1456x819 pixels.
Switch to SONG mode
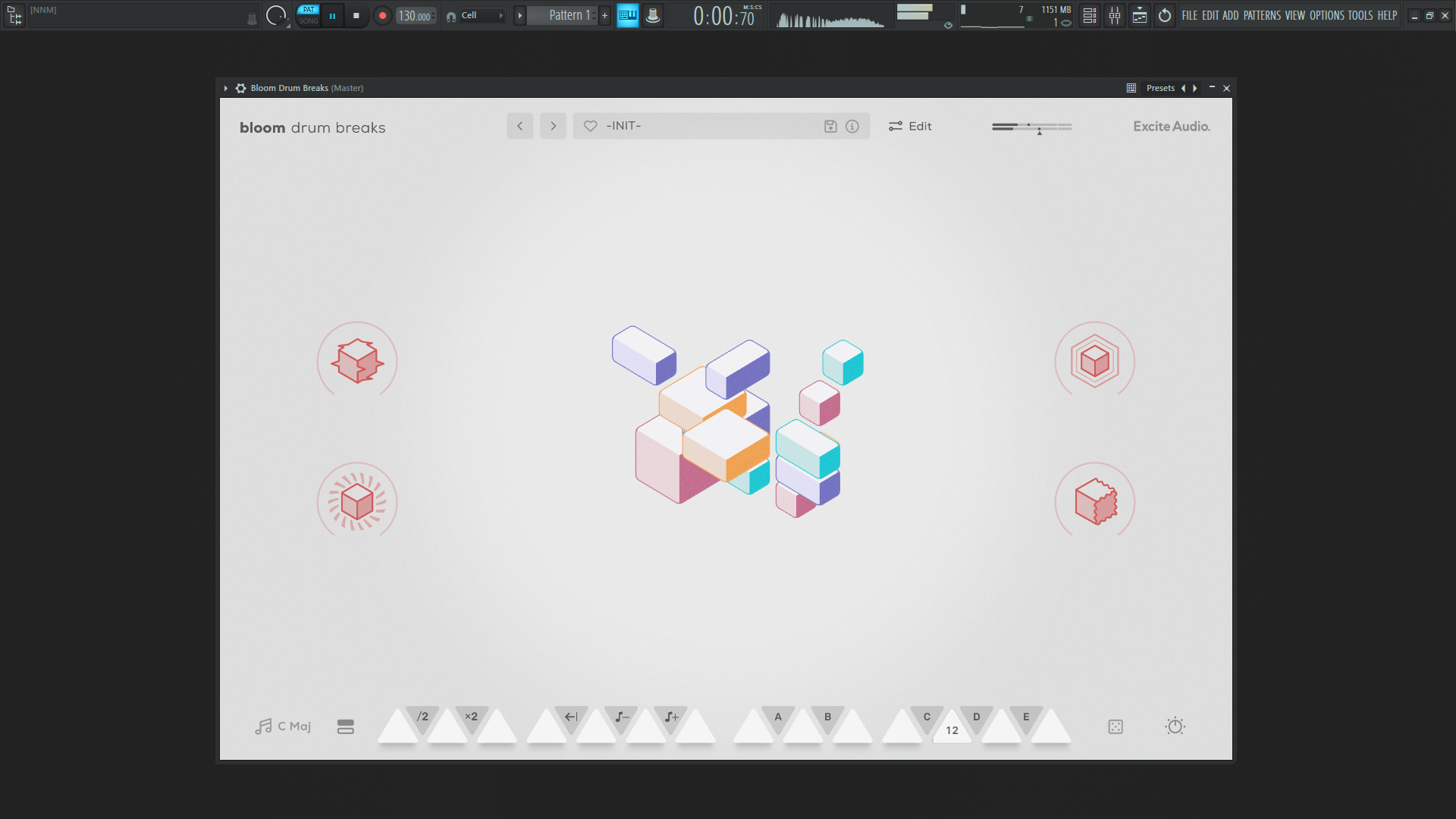pyautogui.click(x=309, y=21)
